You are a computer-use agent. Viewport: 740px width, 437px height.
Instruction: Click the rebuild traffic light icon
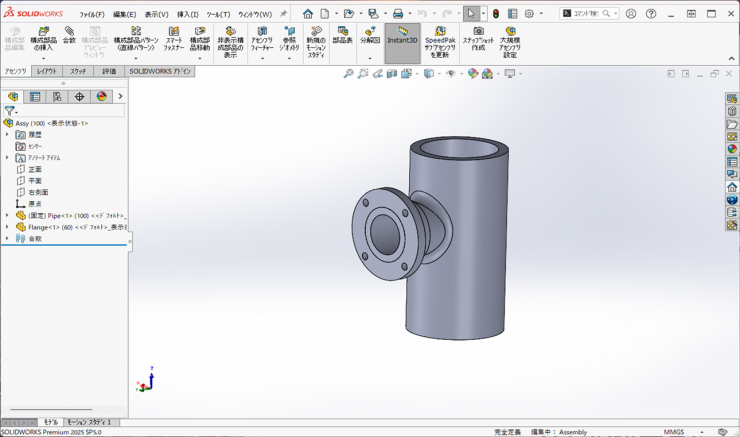(495, 14)
